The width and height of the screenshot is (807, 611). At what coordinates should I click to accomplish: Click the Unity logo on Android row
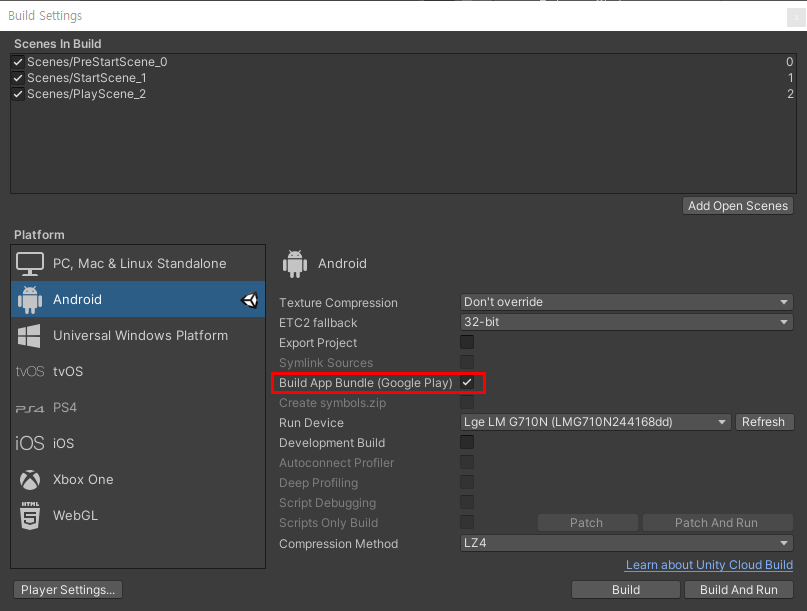click(x=250, y=300)
